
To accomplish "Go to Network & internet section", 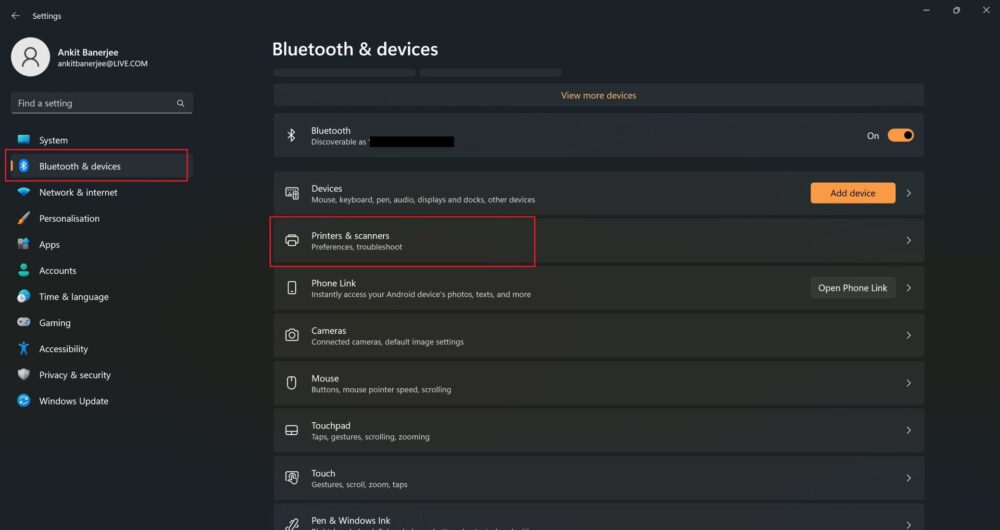I will [78, 192].
